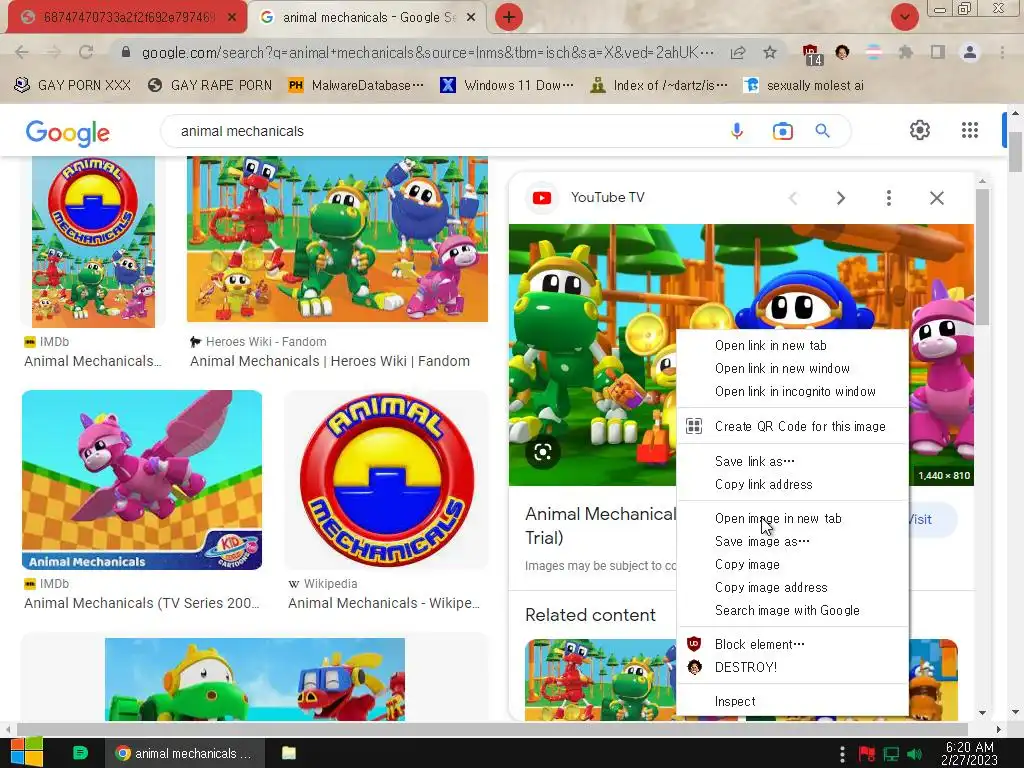Screen dimensions: 1024x768
Task: Choose Copy image from context menu
Action: click(x=792, y=564)
